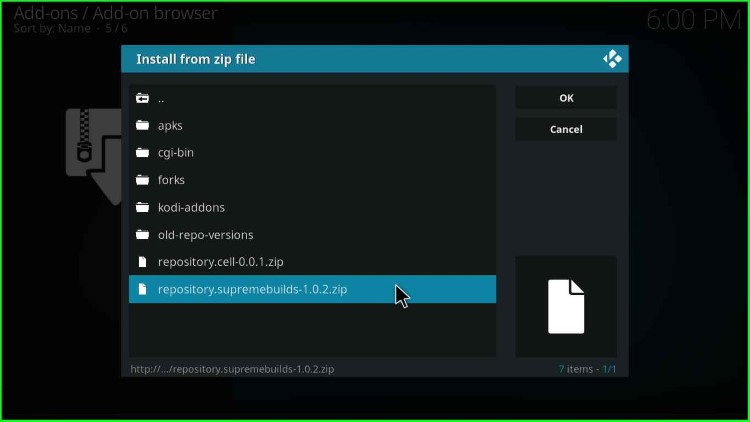750x422 pixels.
Task: Click file icon beside repository.supremebuilds-1.0.2.zip
Action: (142, 289)
